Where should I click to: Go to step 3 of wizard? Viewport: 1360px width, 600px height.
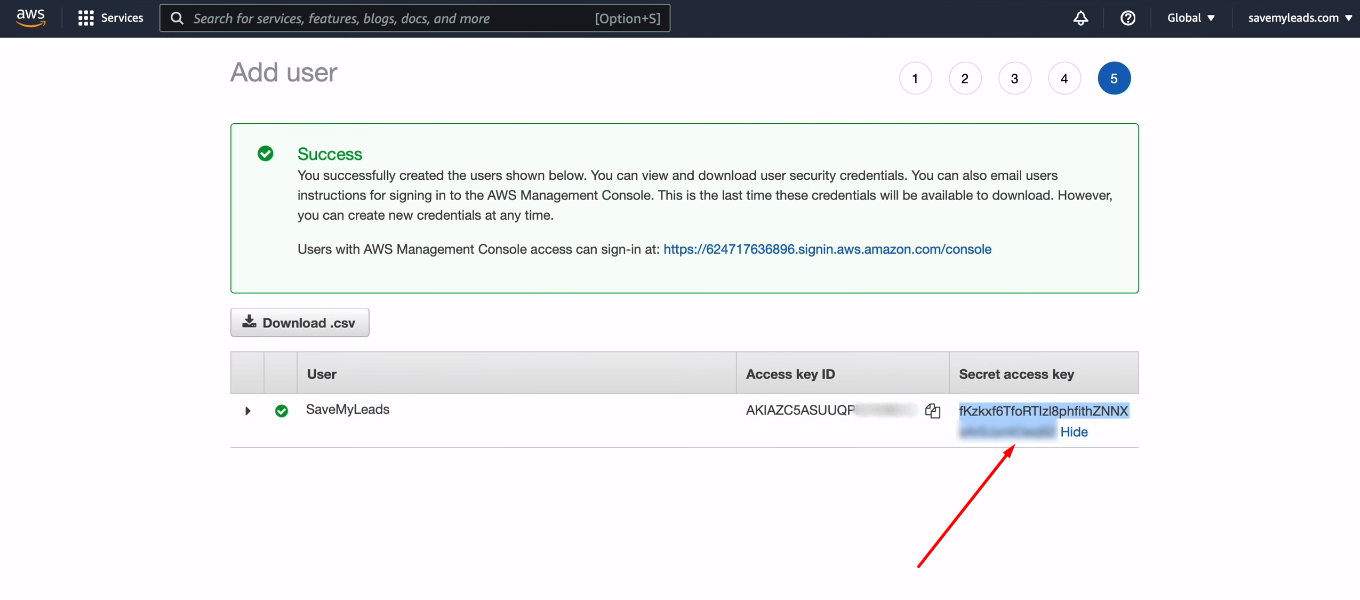point(1014,79)
